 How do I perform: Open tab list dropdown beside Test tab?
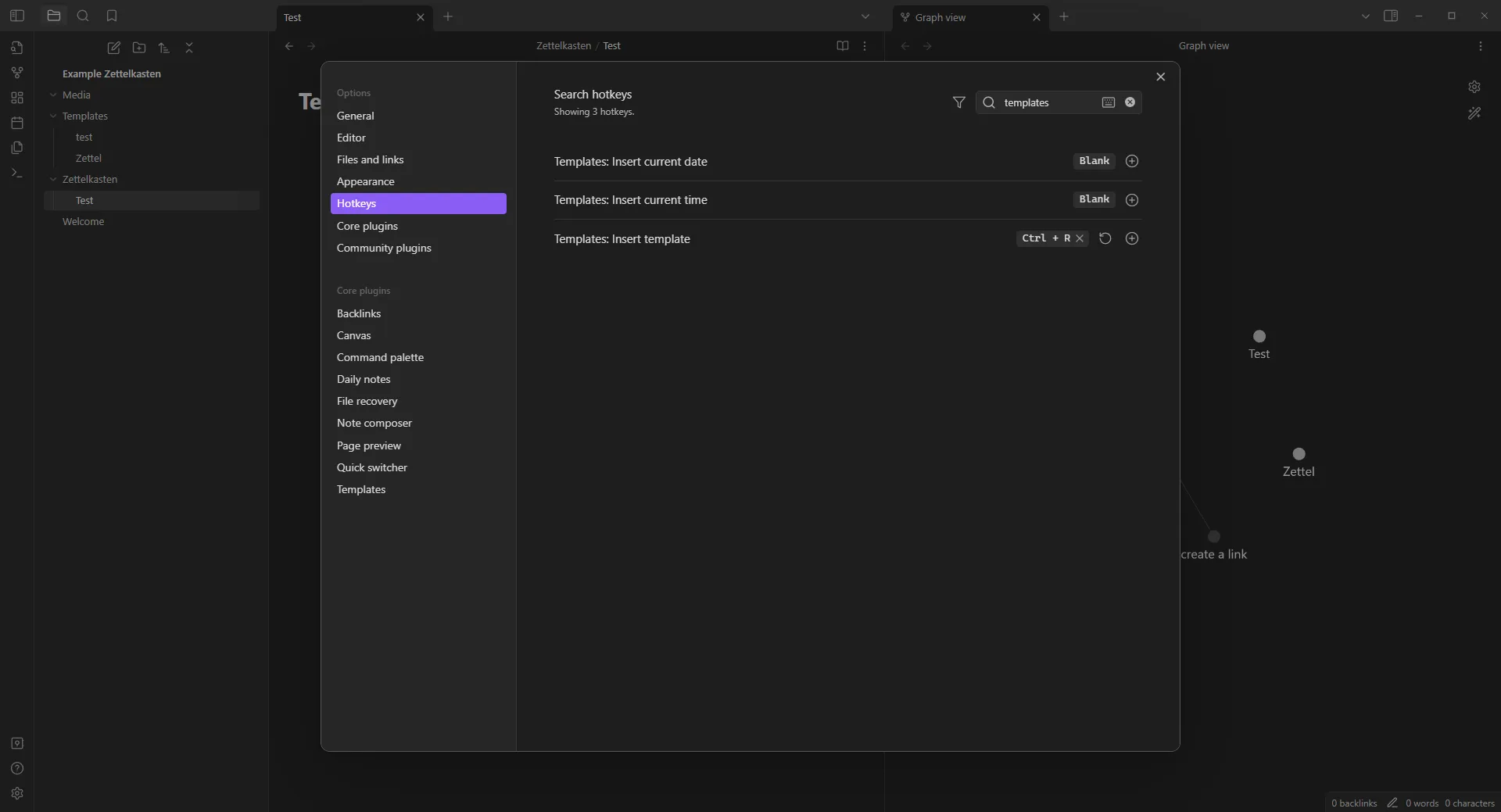click(x=865, y=16)
